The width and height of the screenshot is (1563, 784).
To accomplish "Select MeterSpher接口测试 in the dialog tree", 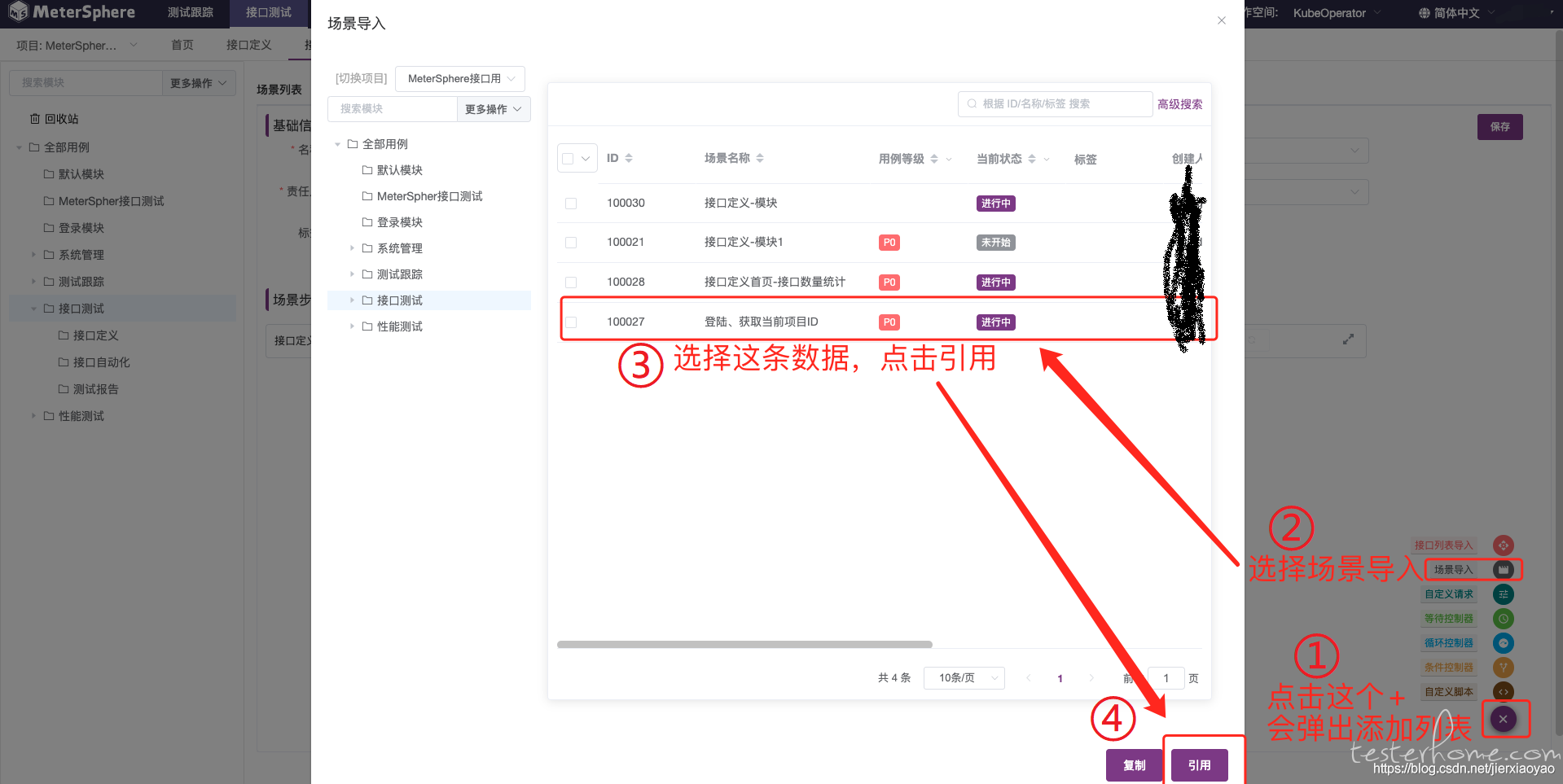I will (429, 196).
